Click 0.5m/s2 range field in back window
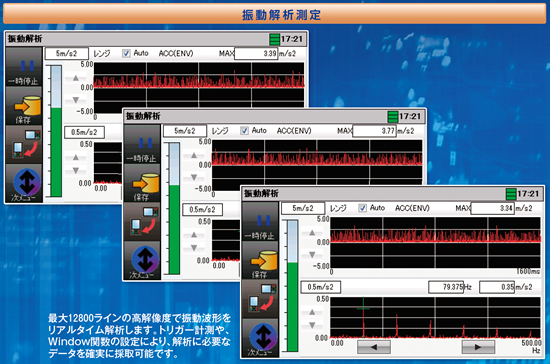550x364 pixels. 84,132
